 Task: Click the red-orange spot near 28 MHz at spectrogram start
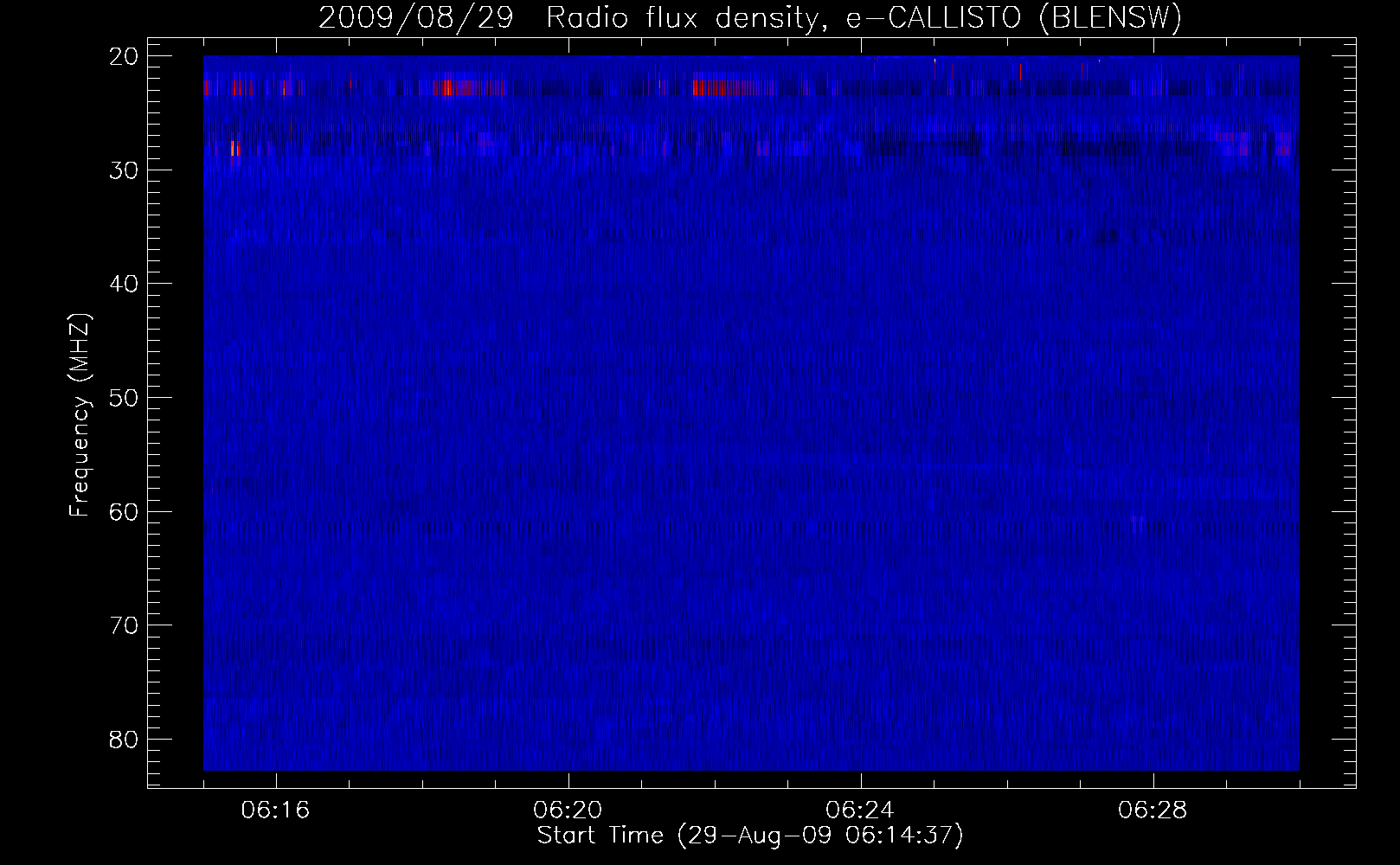click(234, 149)
